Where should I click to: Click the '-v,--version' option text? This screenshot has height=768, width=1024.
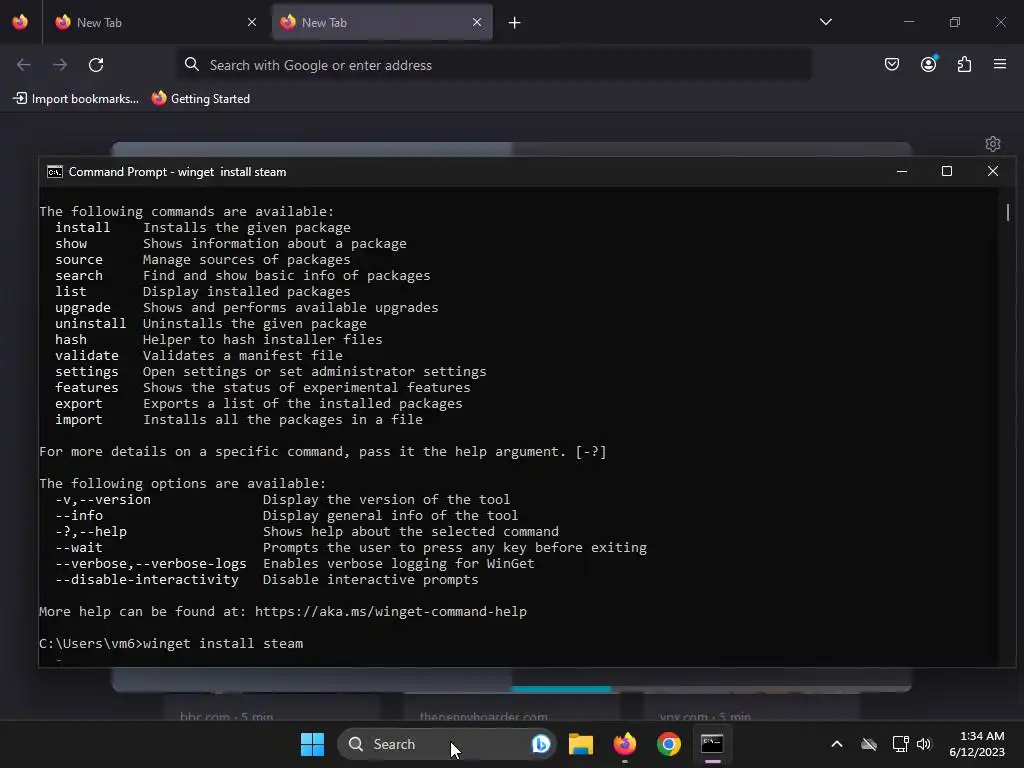click(103, 500)
